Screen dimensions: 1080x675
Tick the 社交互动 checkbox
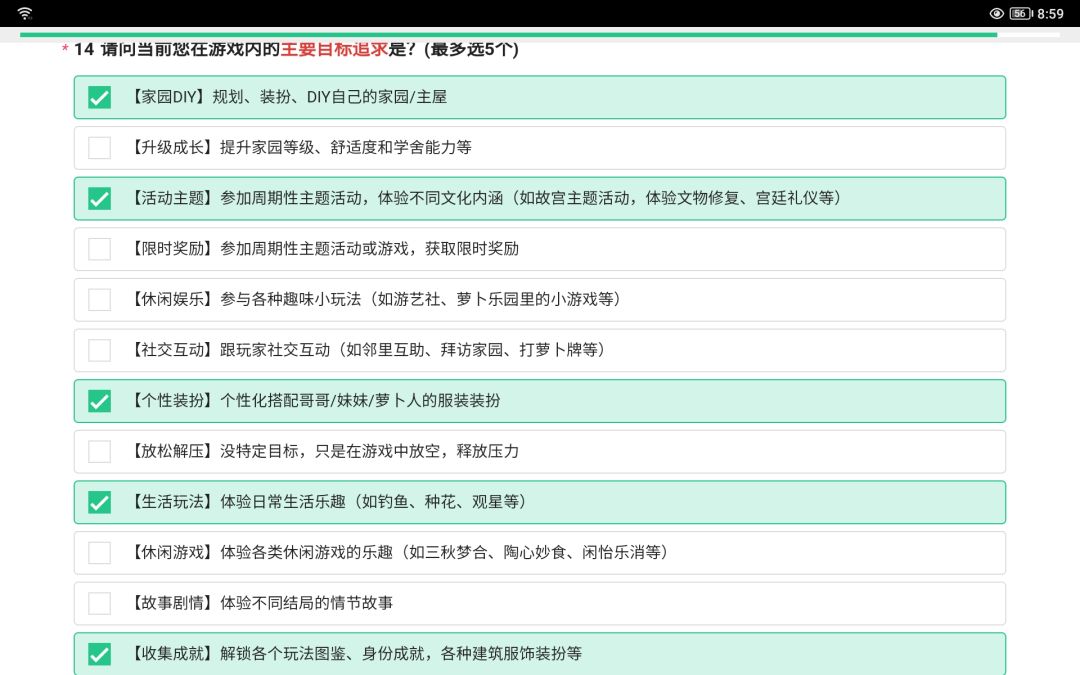tap(99, 350)
